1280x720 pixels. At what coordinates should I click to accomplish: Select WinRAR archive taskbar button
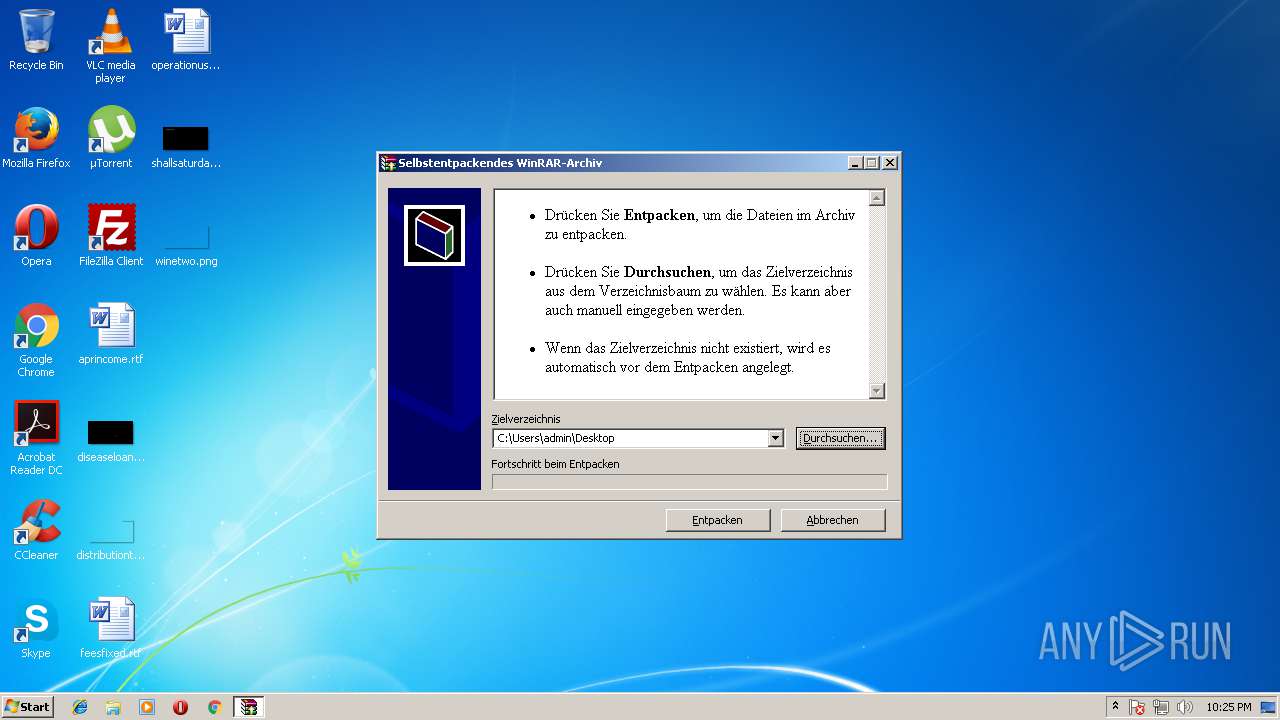click(x=248, y=707)
